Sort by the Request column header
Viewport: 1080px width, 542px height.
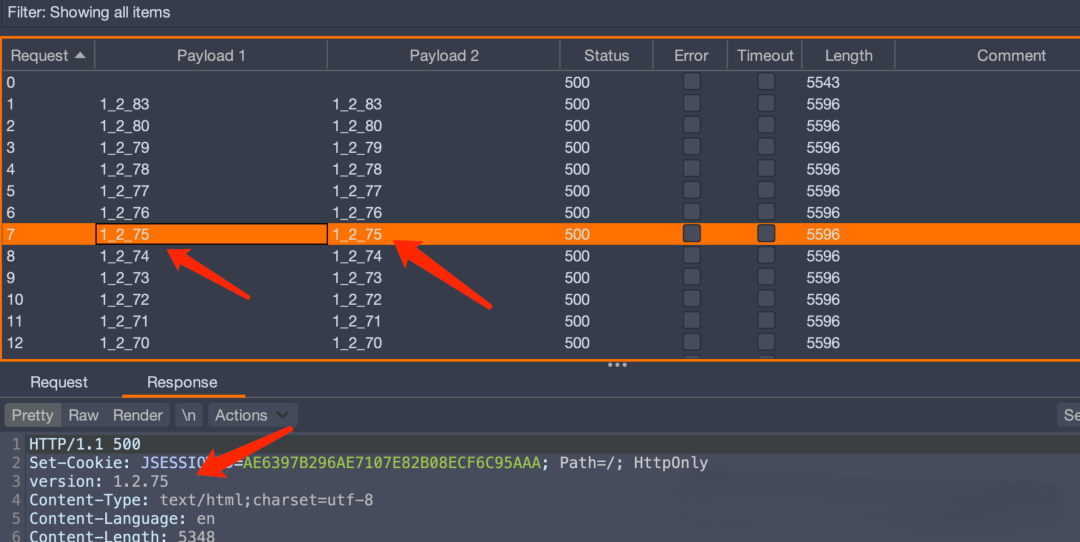[x=48, y=56]
